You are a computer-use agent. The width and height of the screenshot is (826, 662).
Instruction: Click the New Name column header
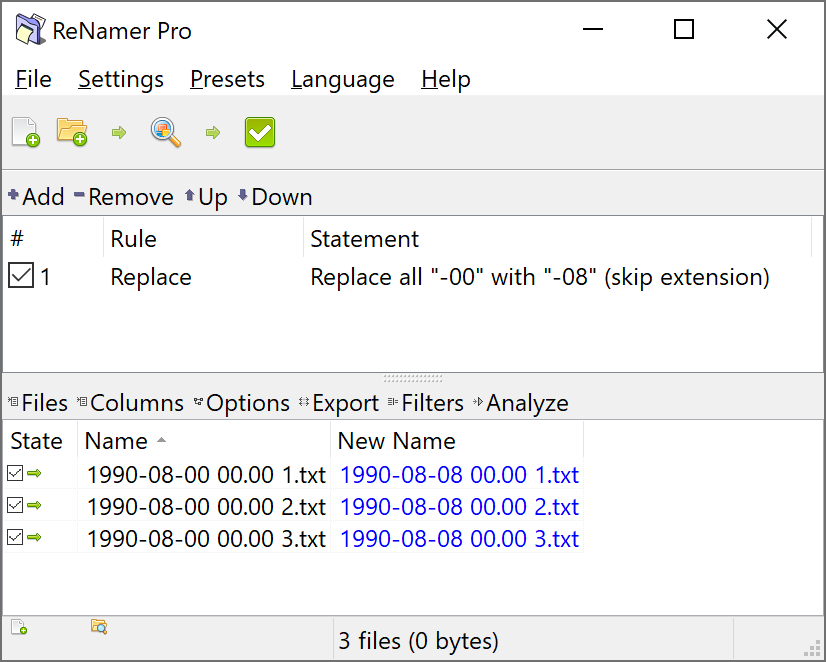click(x=457, y=441)
